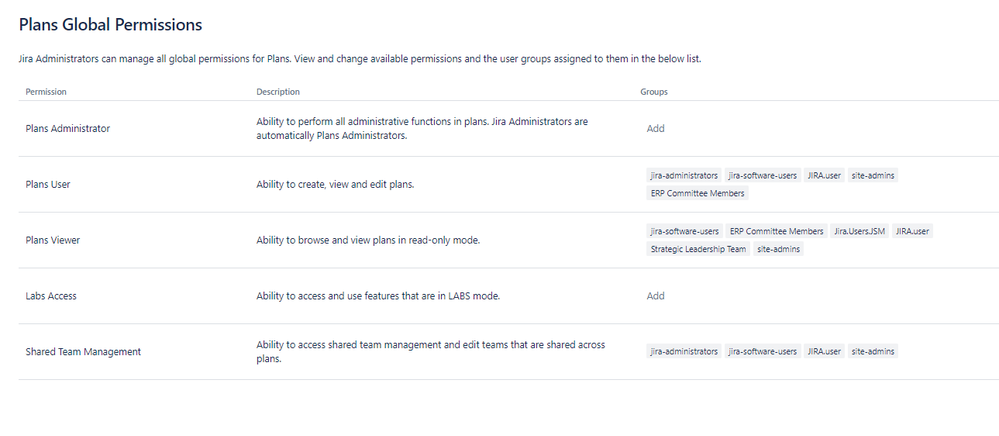Click the Jira.Users.JSM group tag
The height and width of the screenshot is (436, 999).
(x=859, y=231)
